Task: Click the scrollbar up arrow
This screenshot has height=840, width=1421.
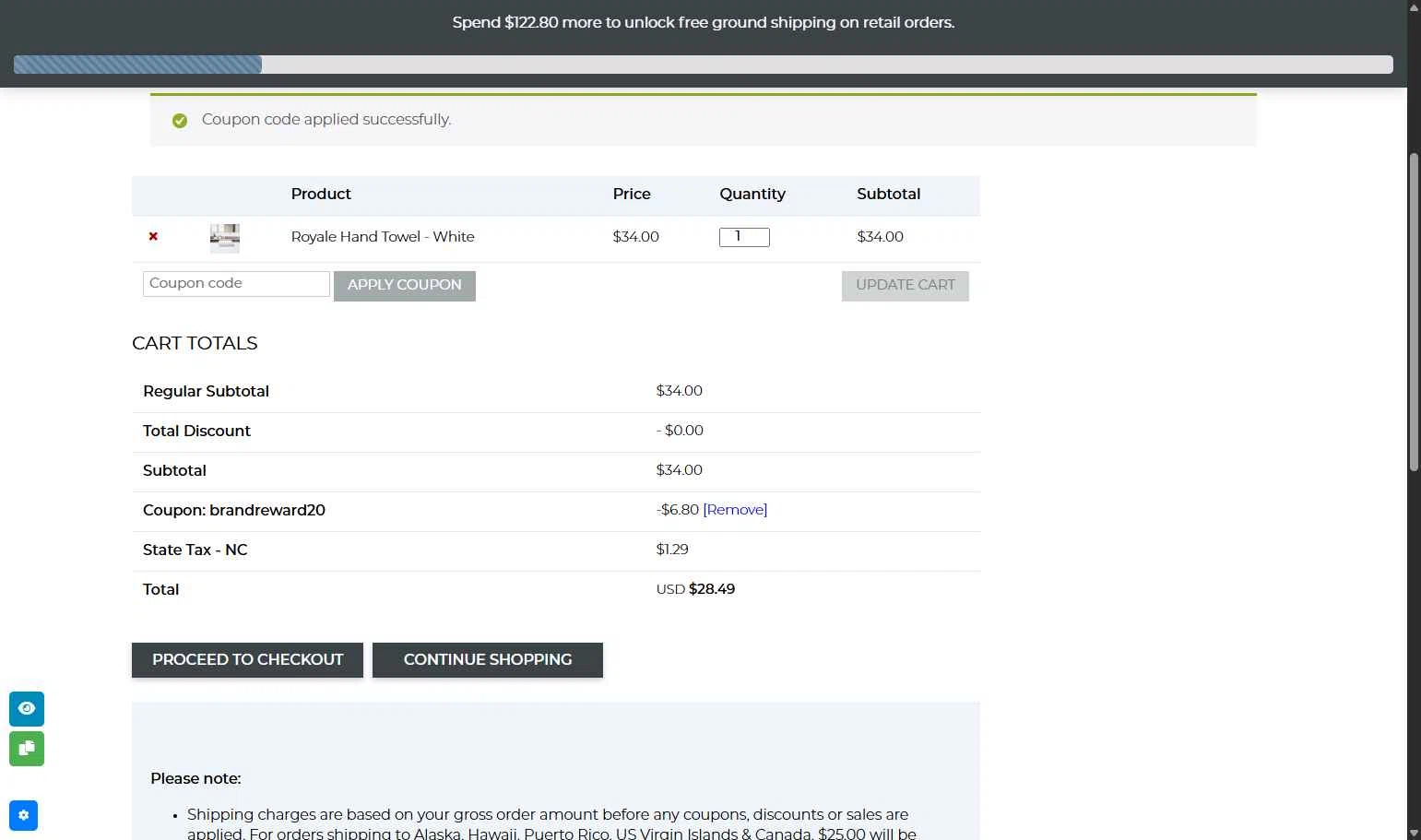Action: pos(1414,6)
